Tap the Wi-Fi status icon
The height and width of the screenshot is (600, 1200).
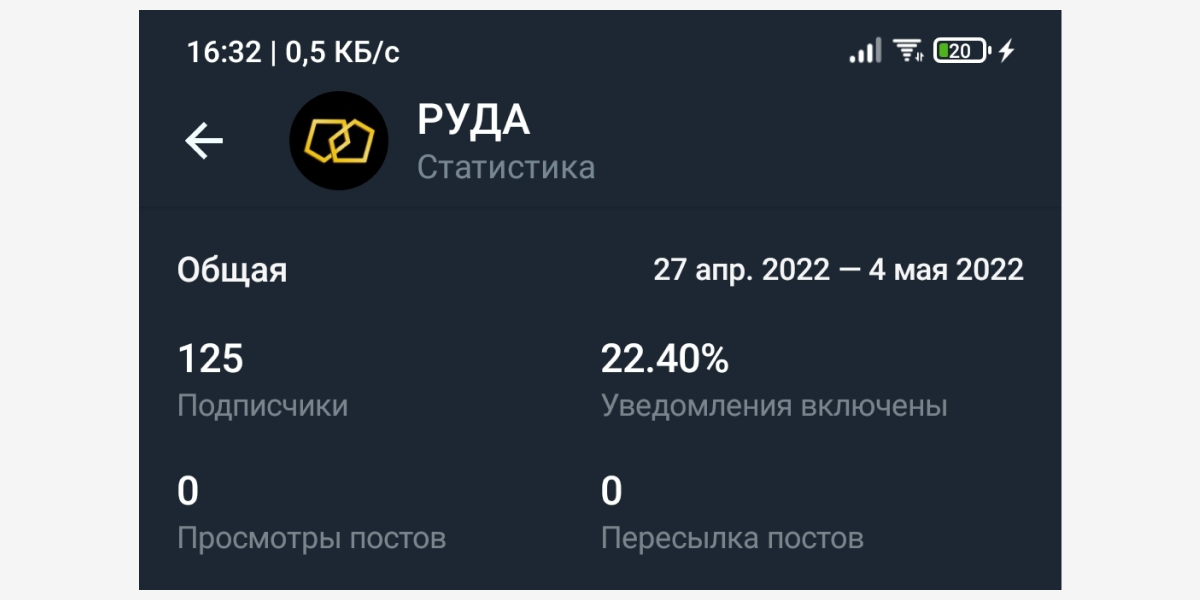[x=908, y=50]
